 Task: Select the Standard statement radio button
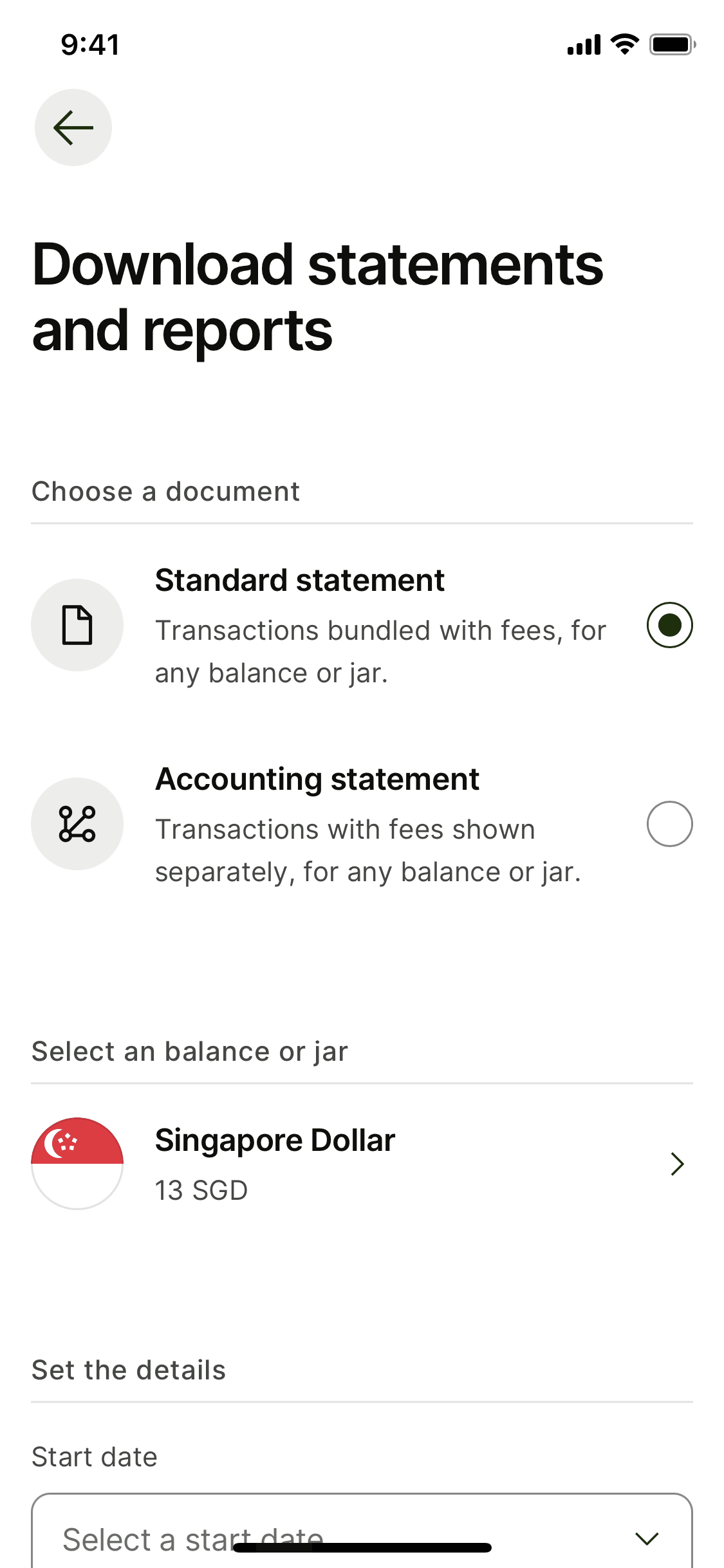click(669, 625)
